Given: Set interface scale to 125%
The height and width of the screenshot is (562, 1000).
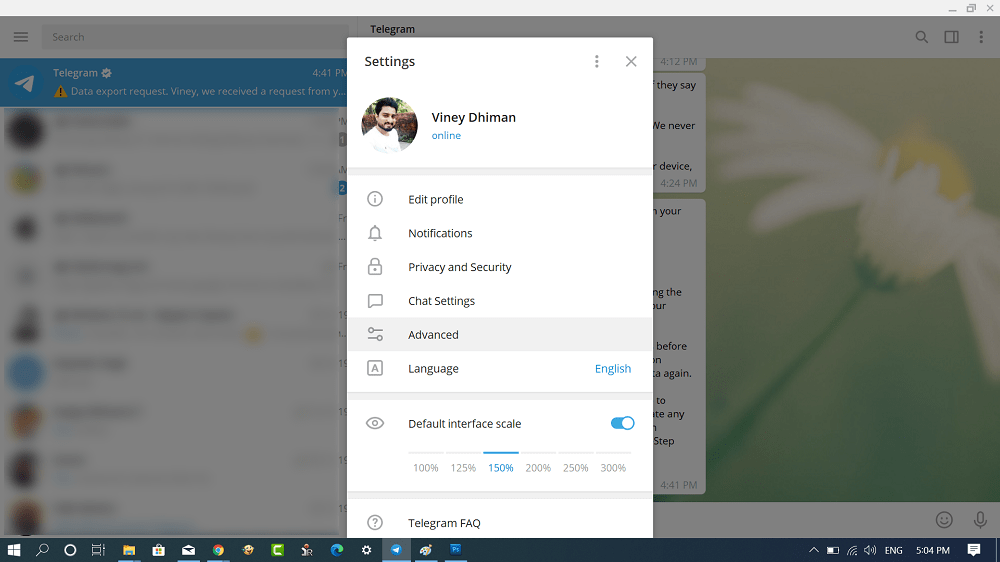Looking at the screenshot, I should (463, 468).
